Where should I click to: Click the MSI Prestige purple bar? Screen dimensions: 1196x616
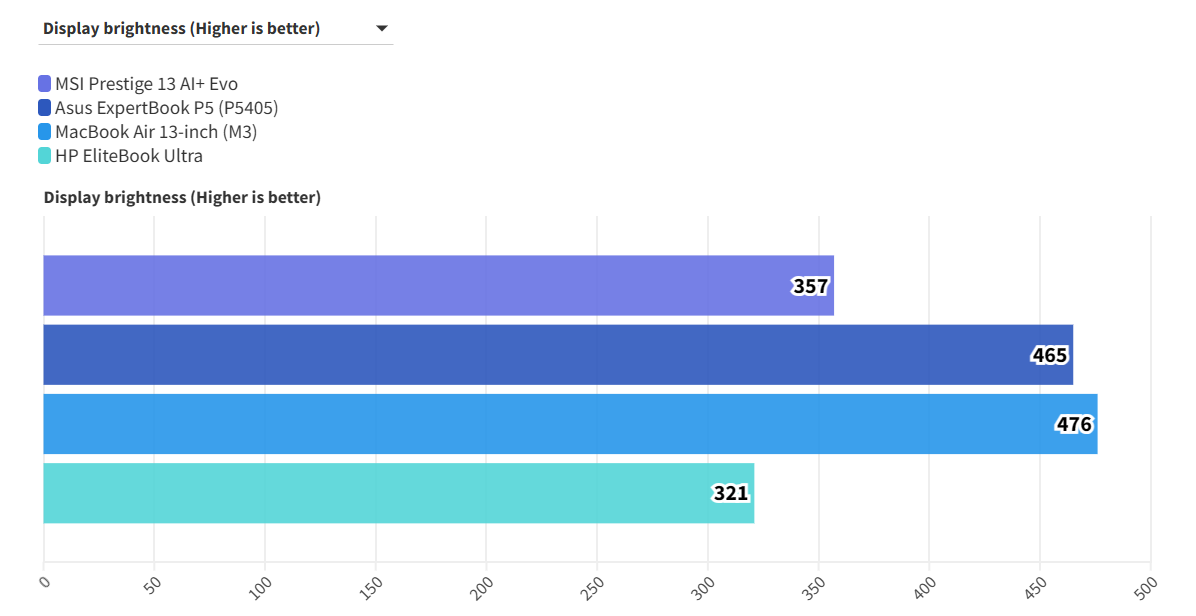click(x=400, y=286)
